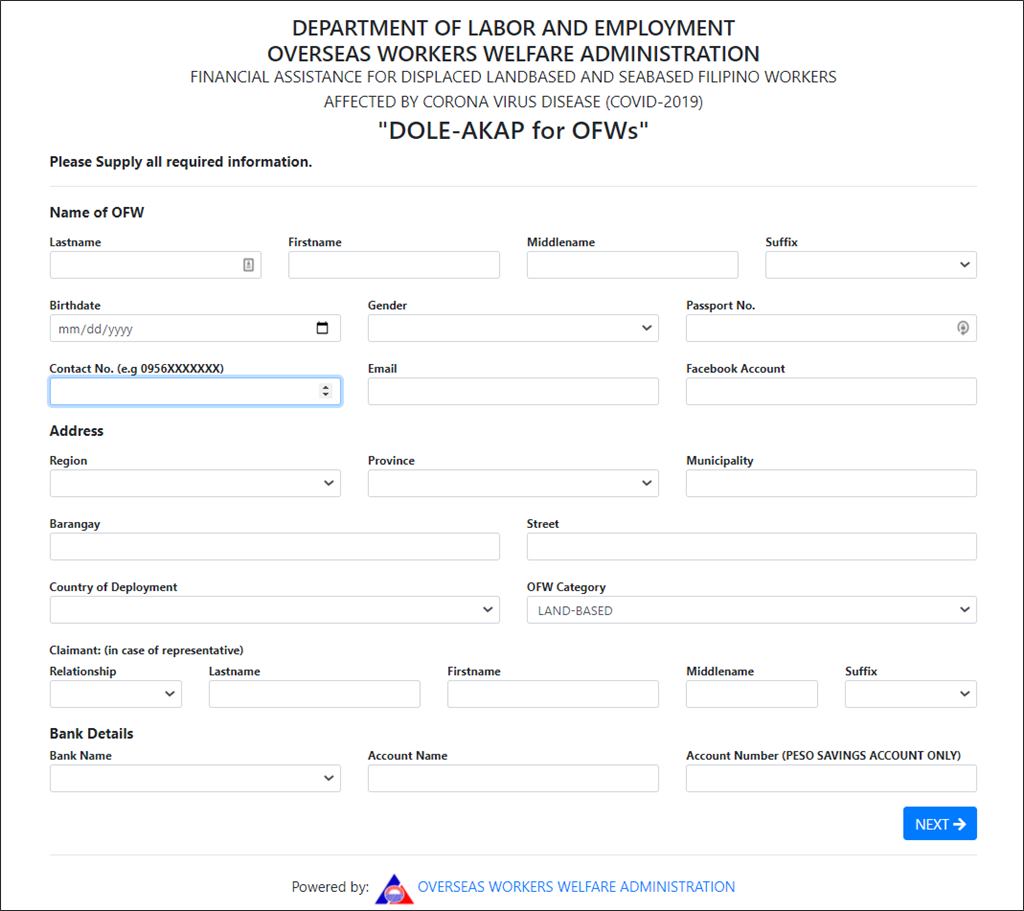Change the OFW Category from LAND-BASED

(x=752, y=609)
